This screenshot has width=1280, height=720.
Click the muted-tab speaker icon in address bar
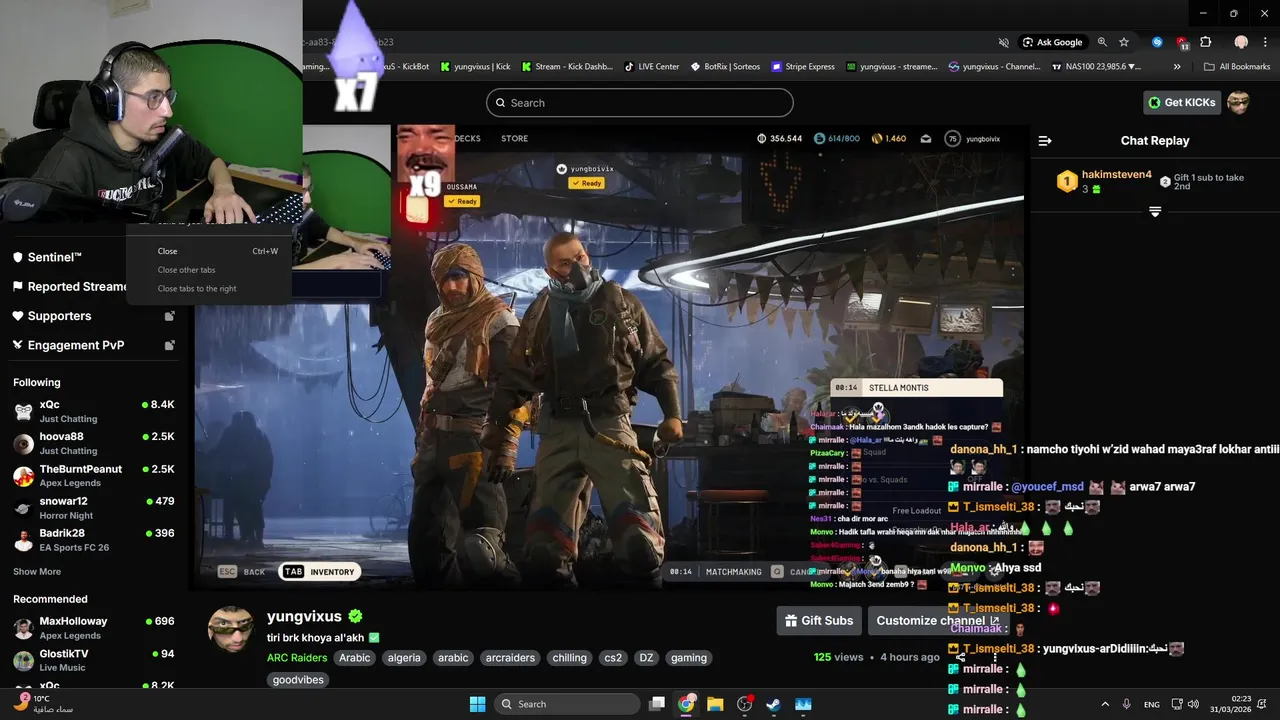tap(1004, 42)
